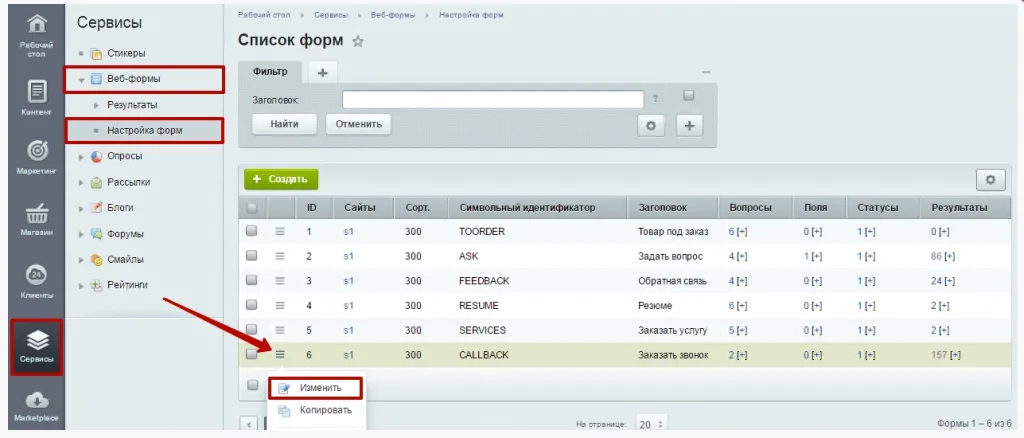Open the per-page count dropdown
The height and width of the screenshot is (438, 1024).
[650, 424]
